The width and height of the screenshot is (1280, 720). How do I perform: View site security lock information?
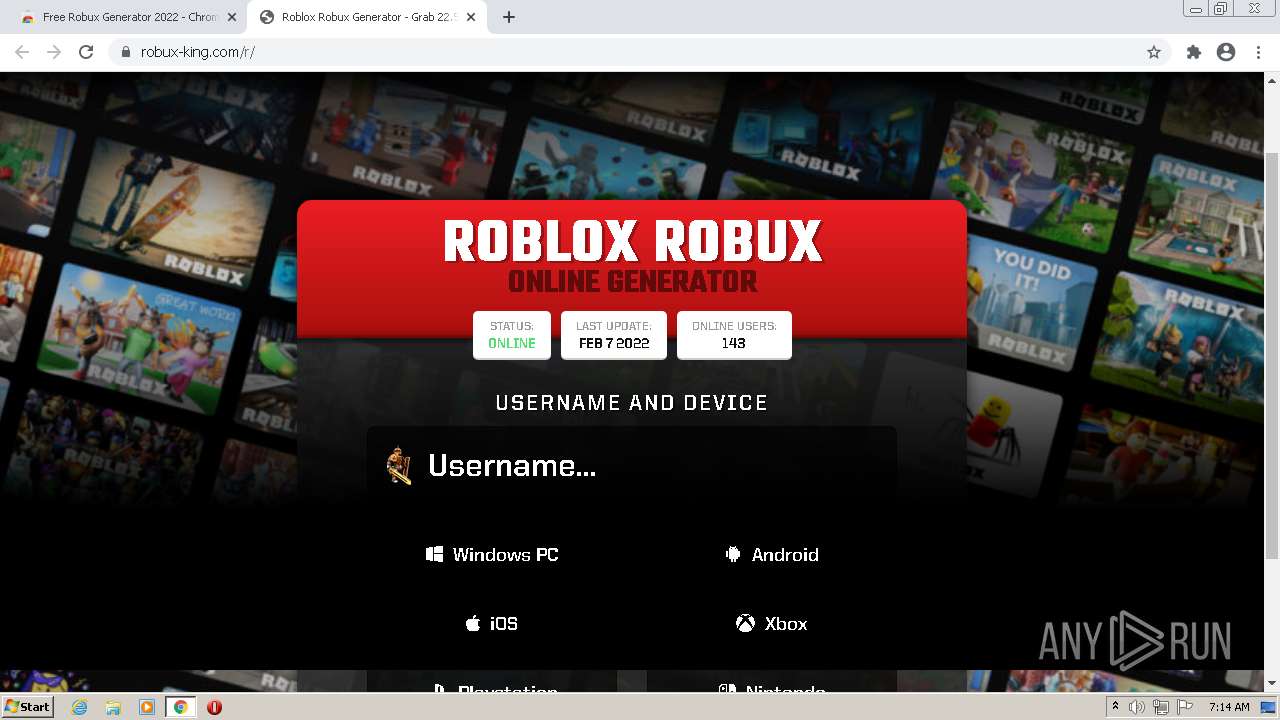pos(125,52)
